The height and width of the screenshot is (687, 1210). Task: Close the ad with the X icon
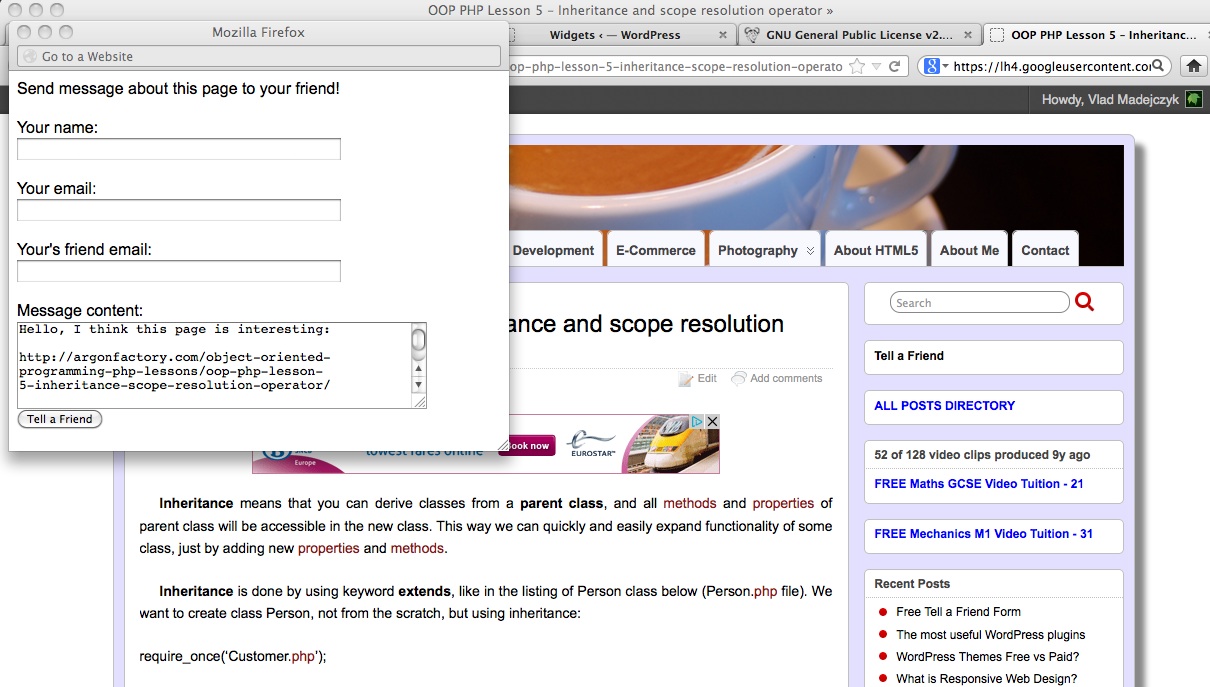712,422
